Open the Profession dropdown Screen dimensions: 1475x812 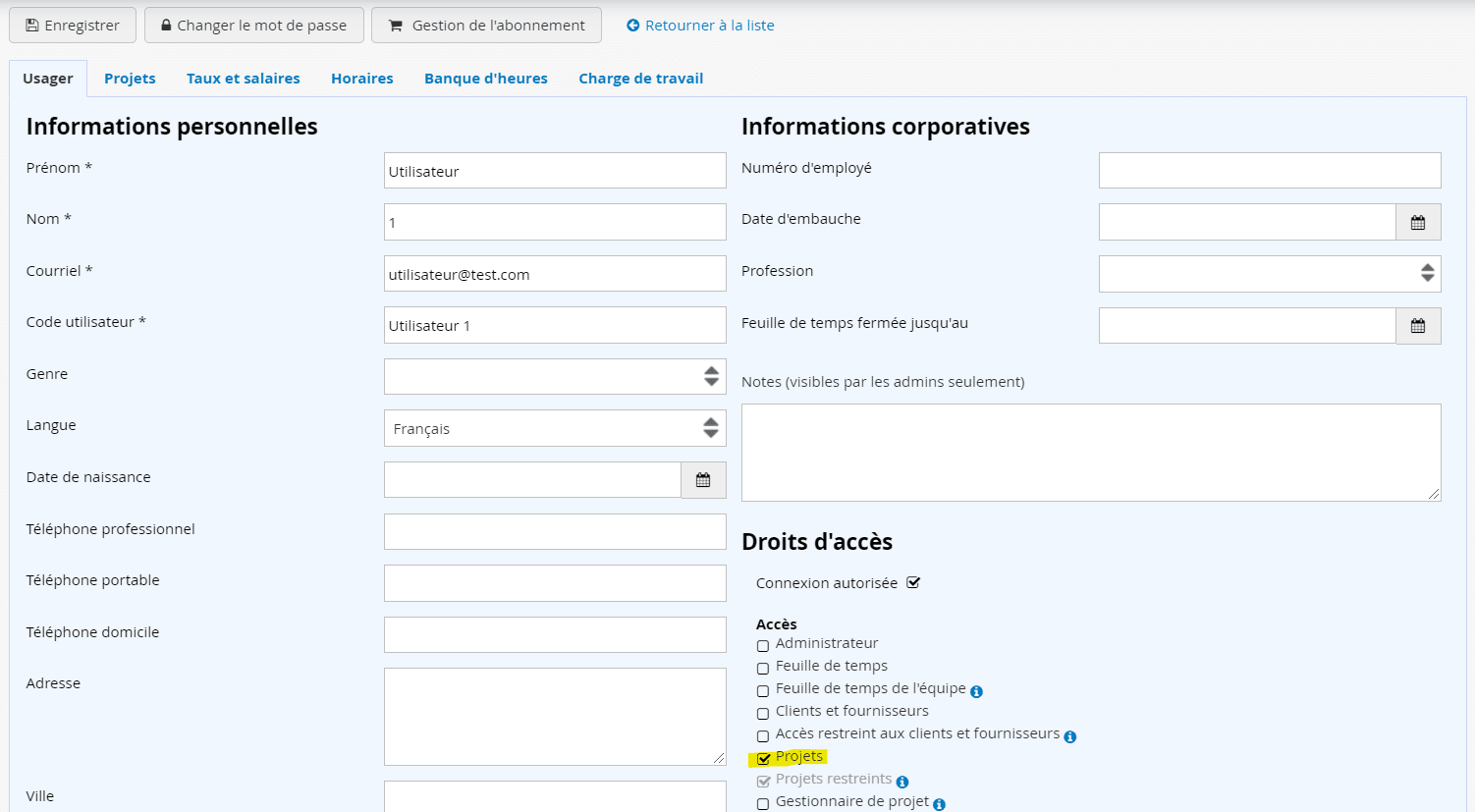click(1270, 274)
